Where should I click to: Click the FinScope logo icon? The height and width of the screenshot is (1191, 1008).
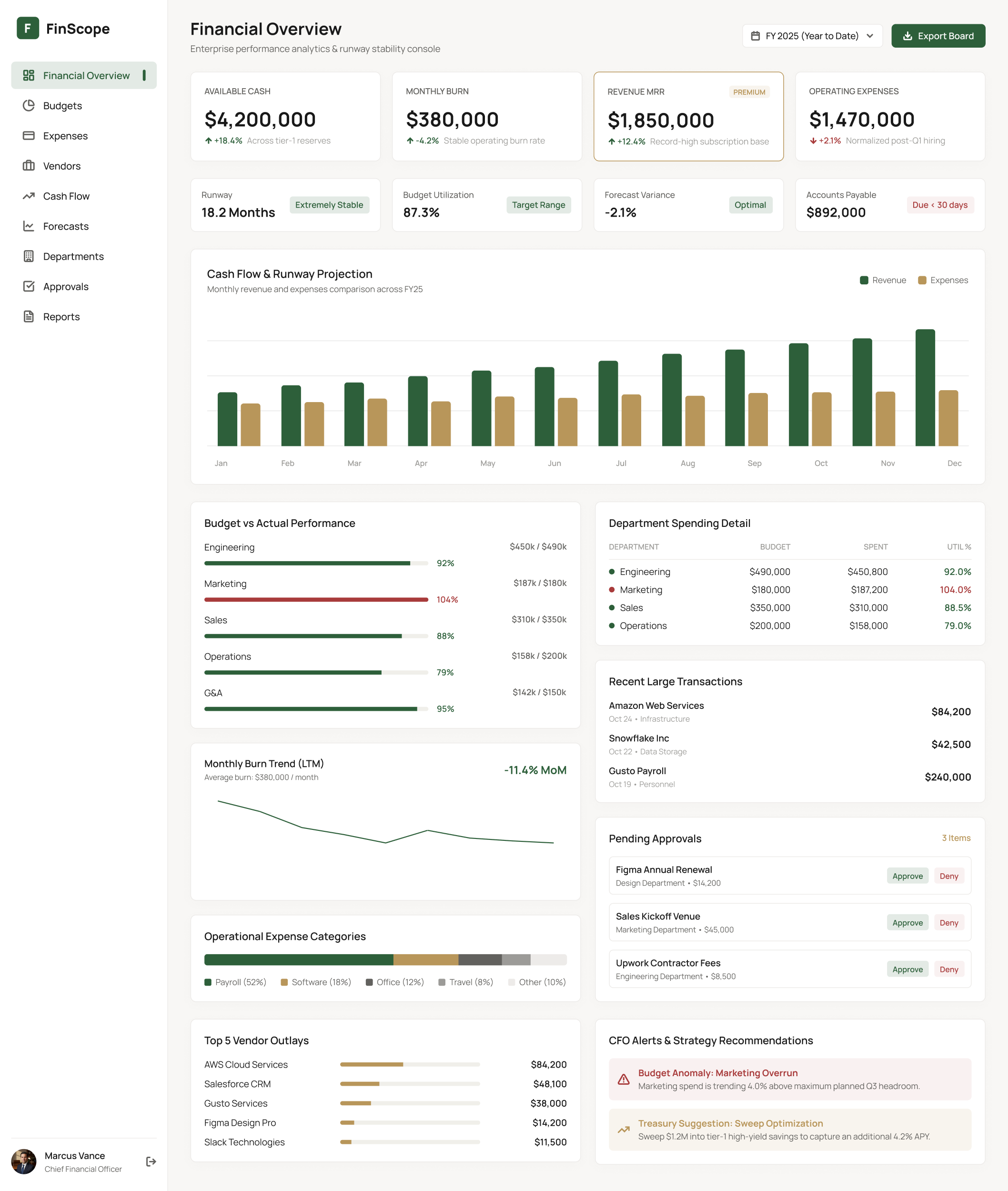pos(28,28)
